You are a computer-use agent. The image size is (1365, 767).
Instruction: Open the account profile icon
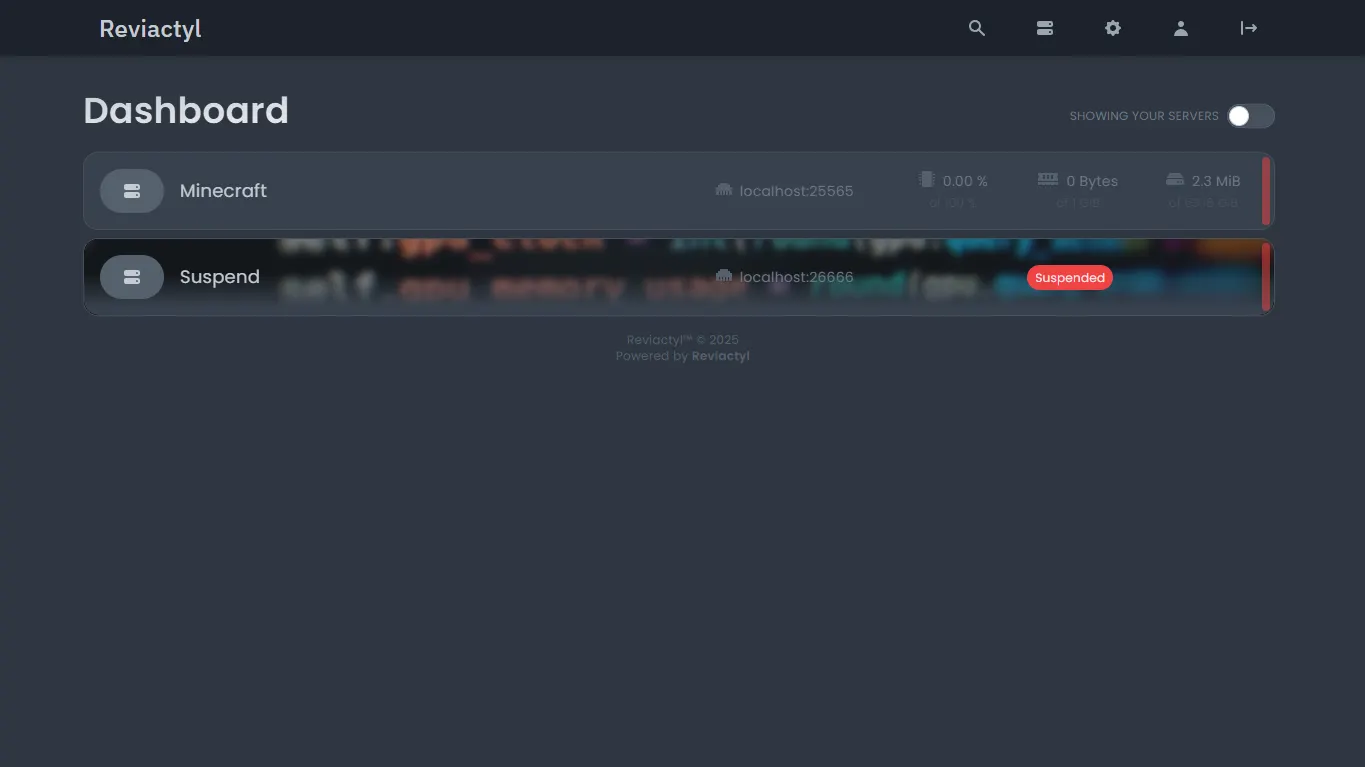pos(1180,28)
